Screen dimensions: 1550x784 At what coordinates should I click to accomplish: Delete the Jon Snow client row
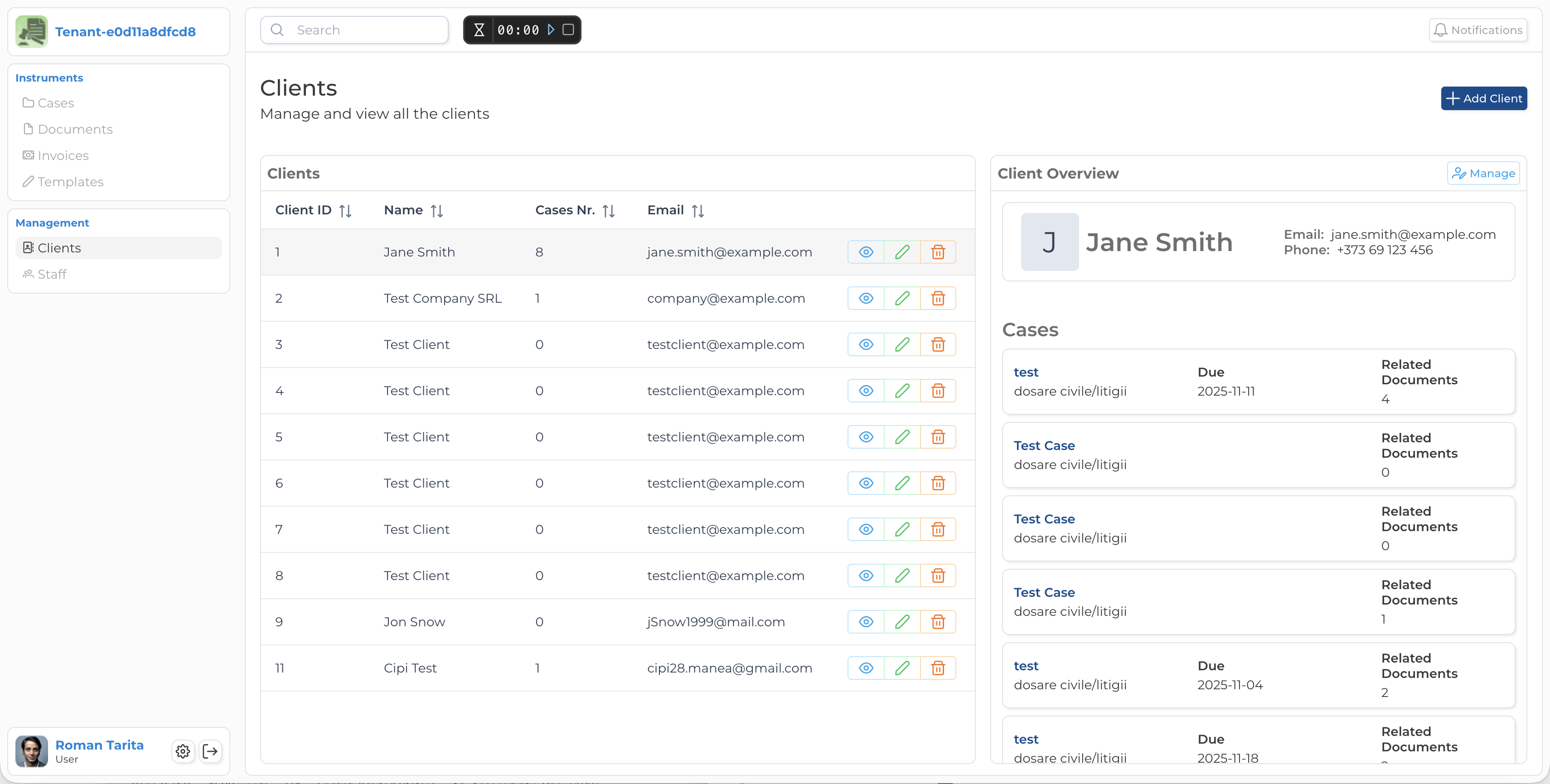tap(937, 622)
